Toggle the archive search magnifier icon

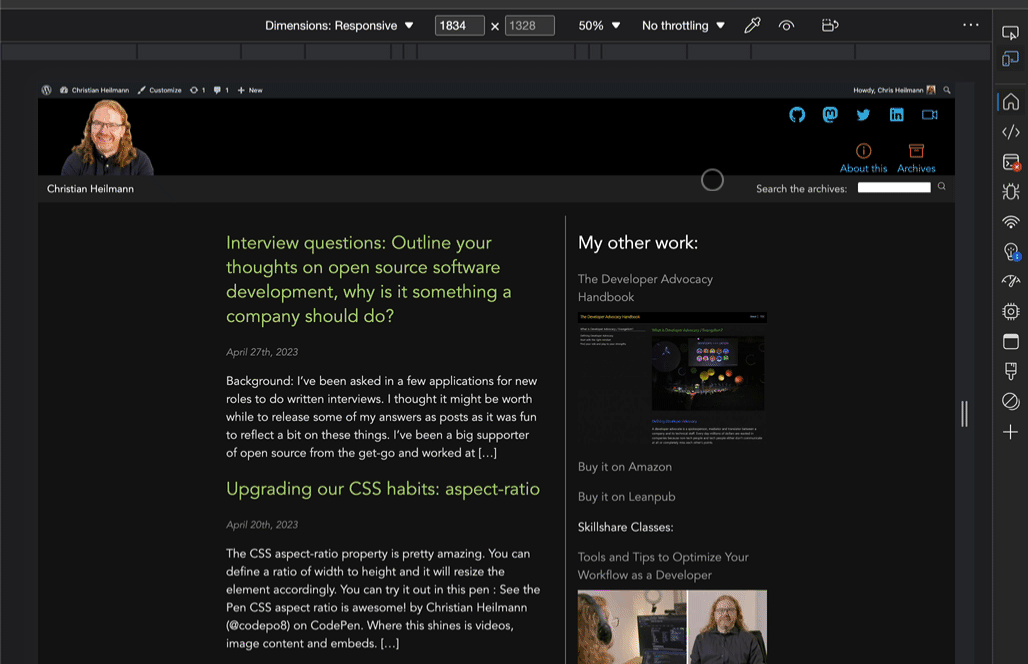tap(941, 187)
